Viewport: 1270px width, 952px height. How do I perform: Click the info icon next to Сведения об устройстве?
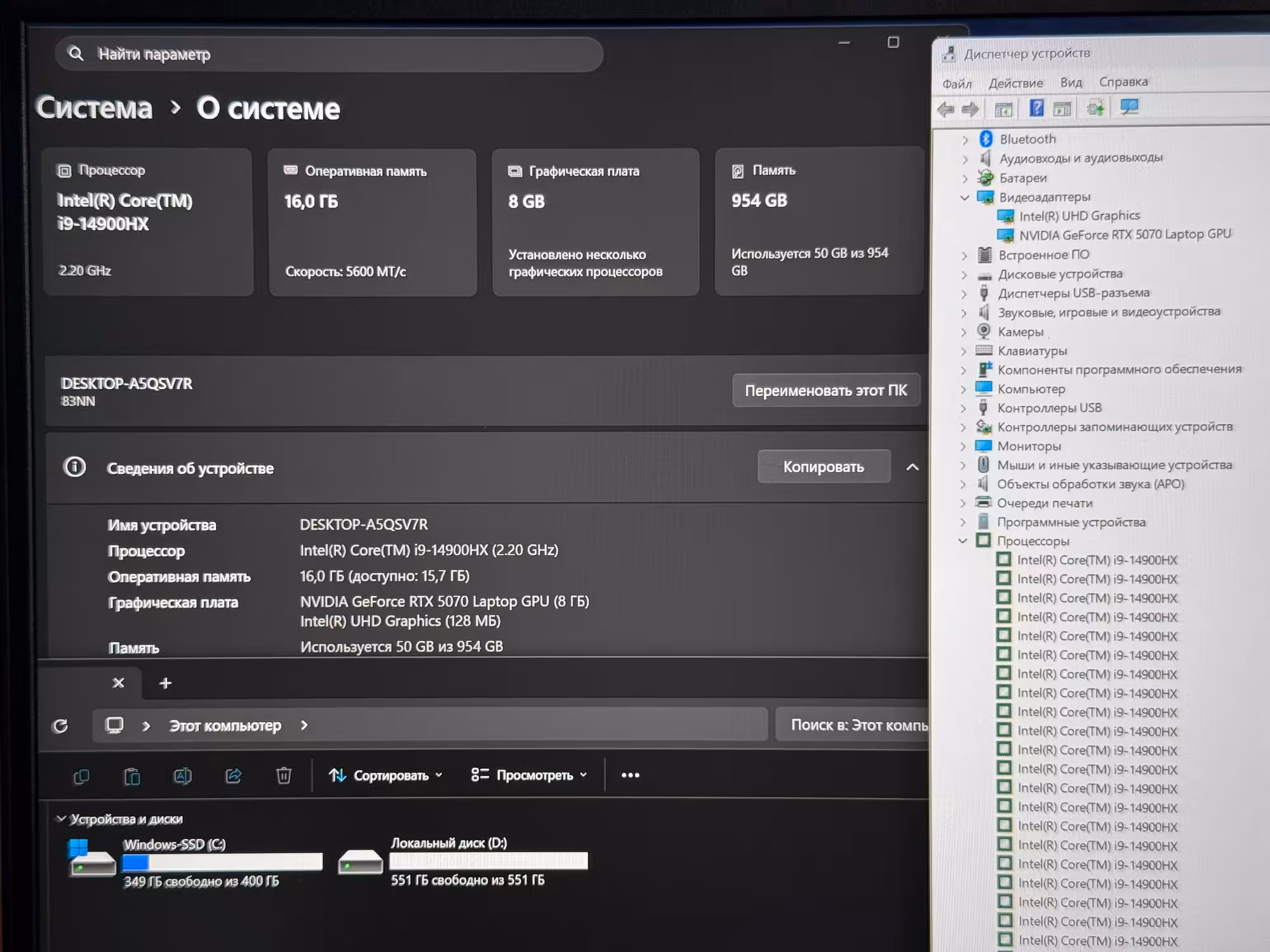point(75,467)
